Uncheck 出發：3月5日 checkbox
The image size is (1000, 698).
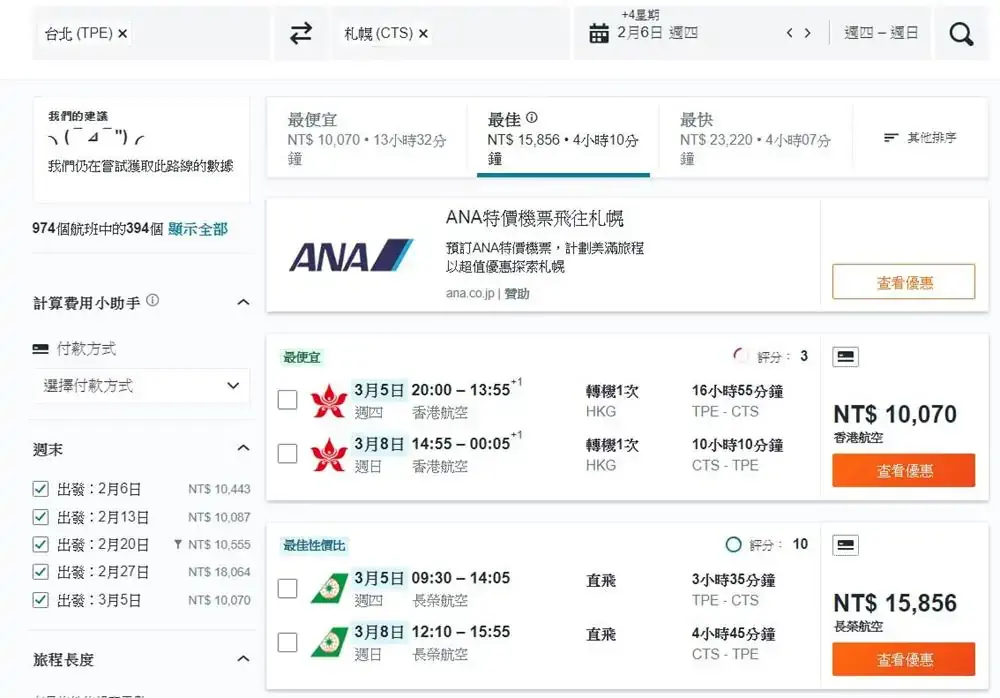click(x=40, y=600)
